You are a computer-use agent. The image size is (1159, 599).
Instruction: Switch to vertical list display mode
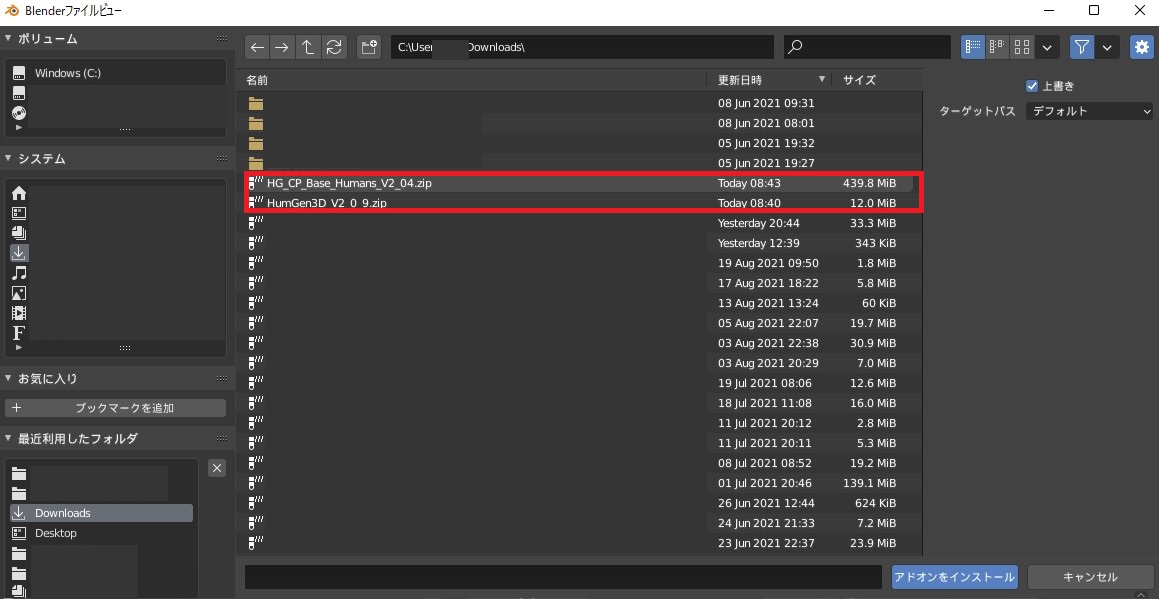973,47
